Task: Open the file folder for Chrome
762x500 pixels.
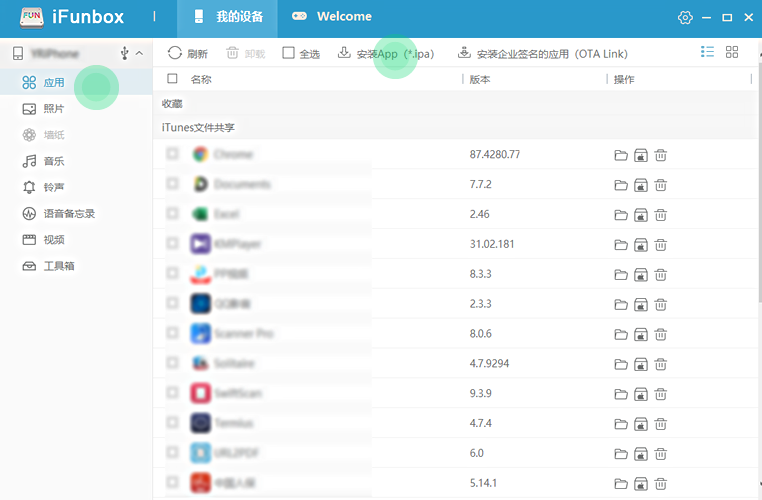Action: [621, 155]
